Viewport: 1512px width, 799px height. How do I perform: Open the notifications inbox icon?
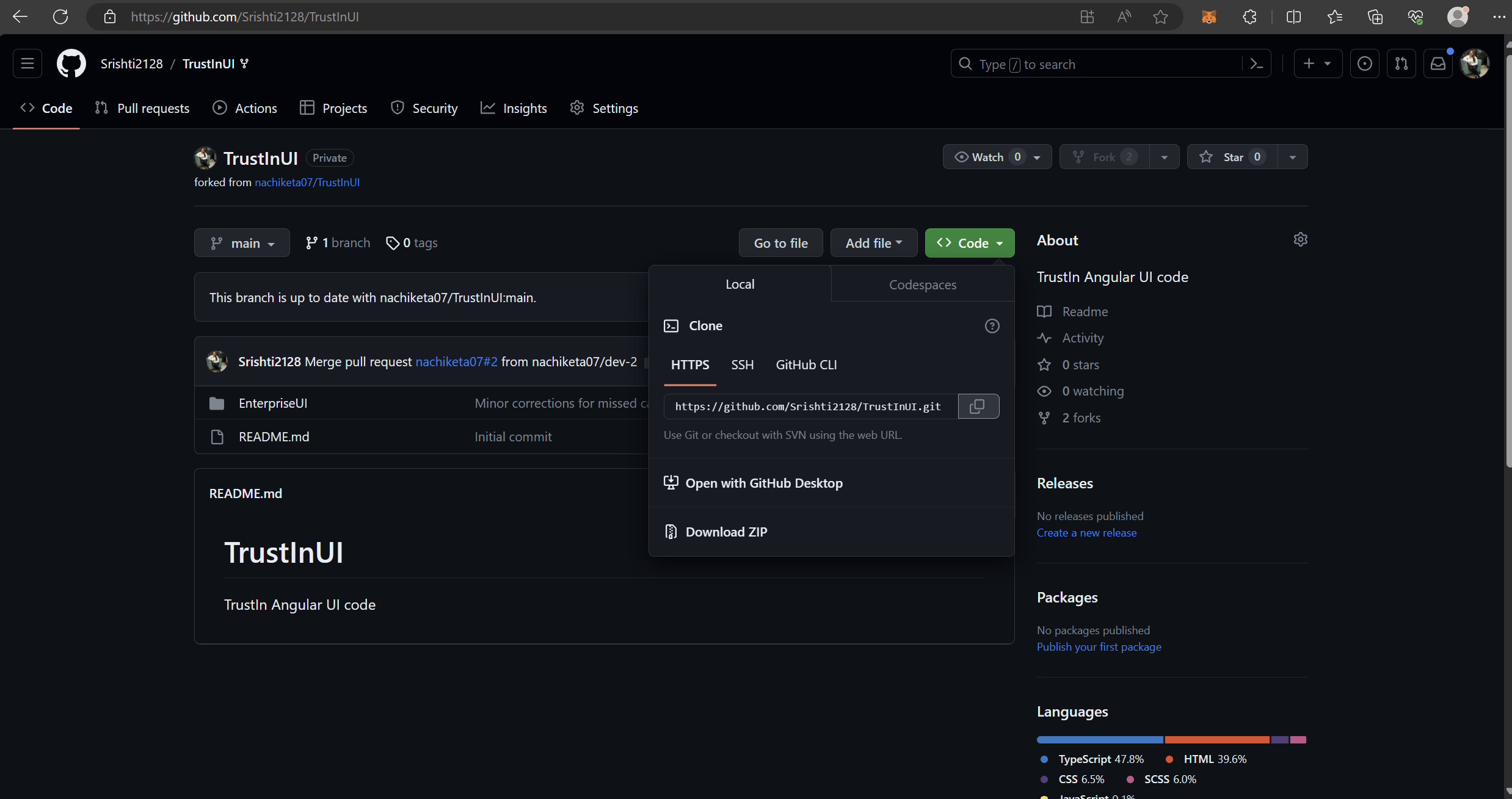(1437, 63)
